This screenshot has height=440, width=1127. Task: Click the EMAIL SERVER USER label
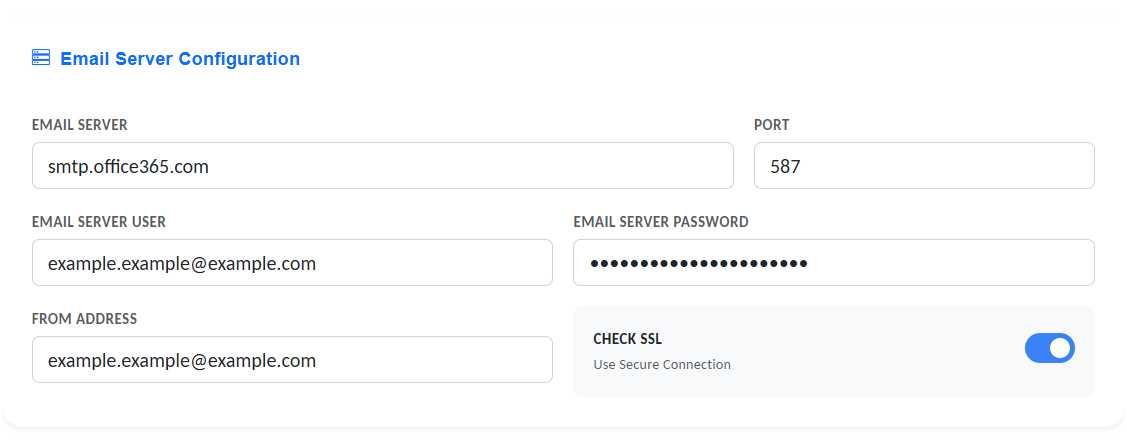pos(99,222)
